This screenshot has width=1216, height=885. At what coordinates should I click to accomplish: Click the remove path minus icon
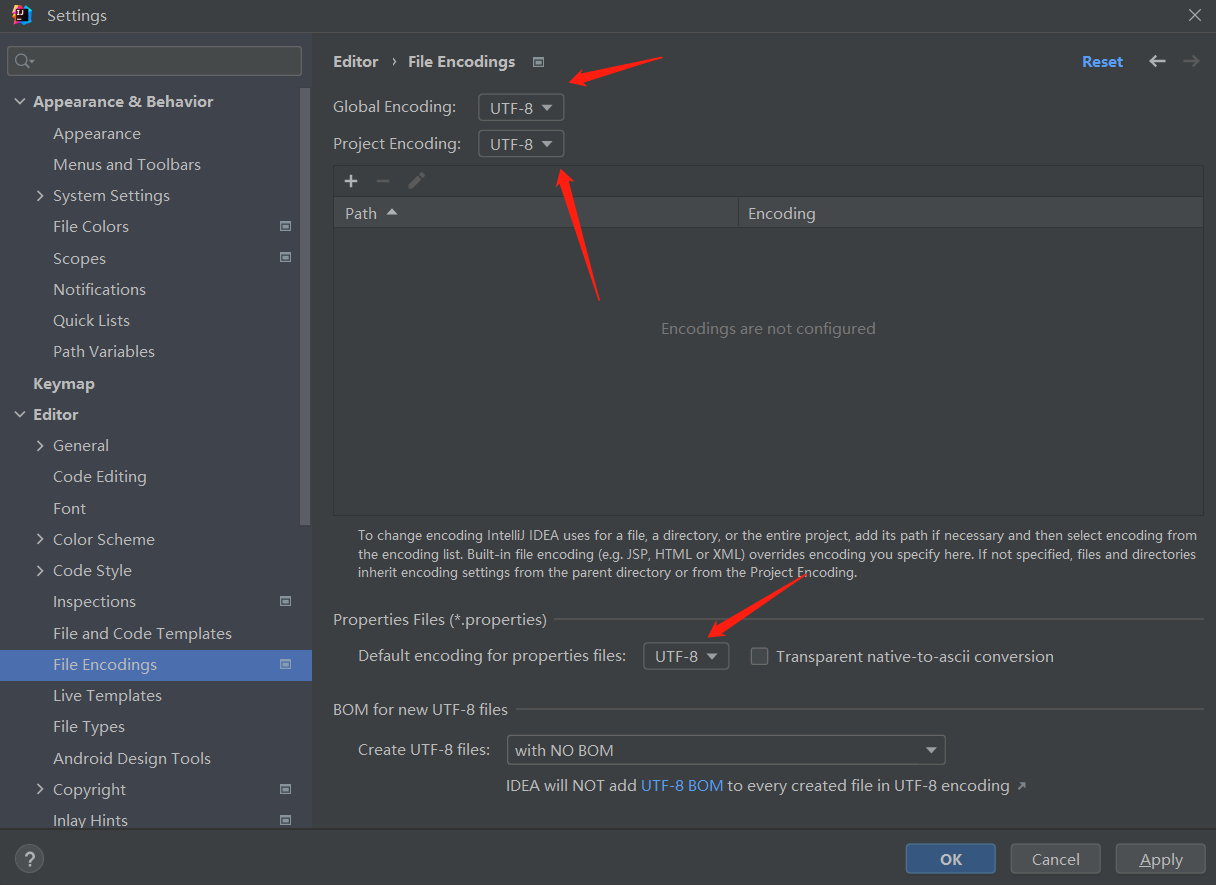click(383, 181)
